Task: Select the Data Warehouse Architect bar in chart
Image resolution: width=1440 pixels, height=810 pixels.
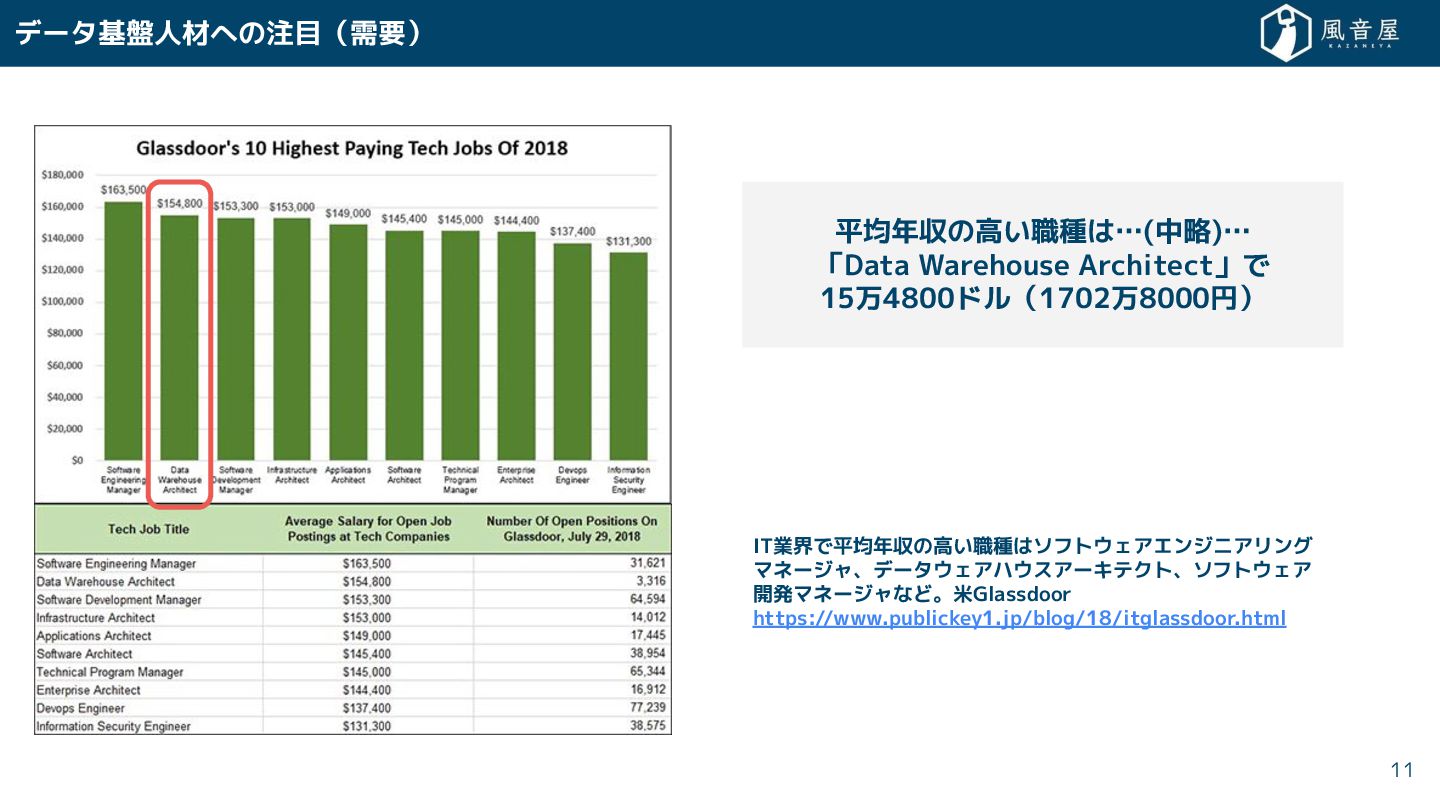Action: (180, 337)
